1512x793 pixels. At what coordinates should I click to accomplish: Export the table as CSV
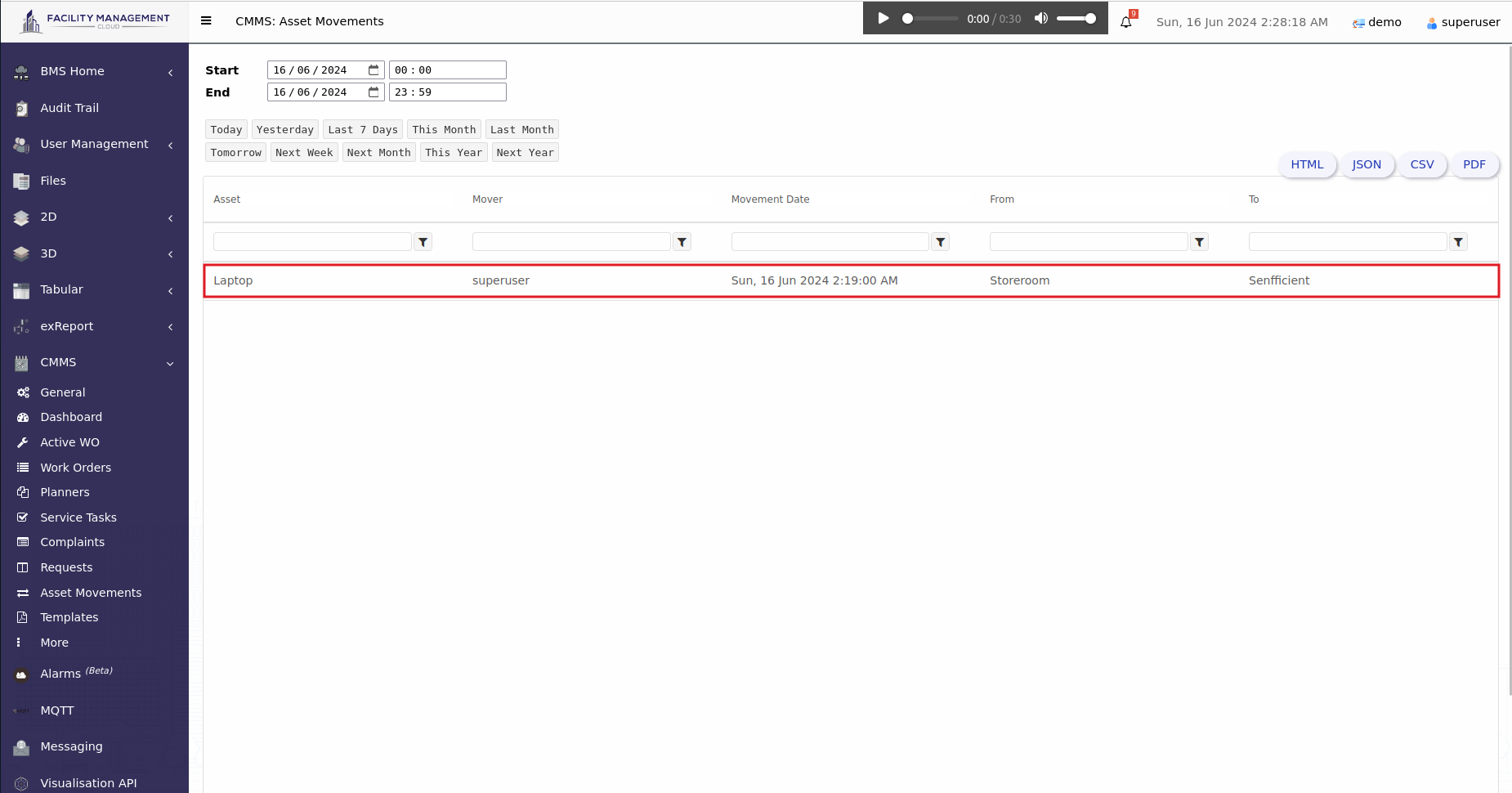tap(1422, 164)
